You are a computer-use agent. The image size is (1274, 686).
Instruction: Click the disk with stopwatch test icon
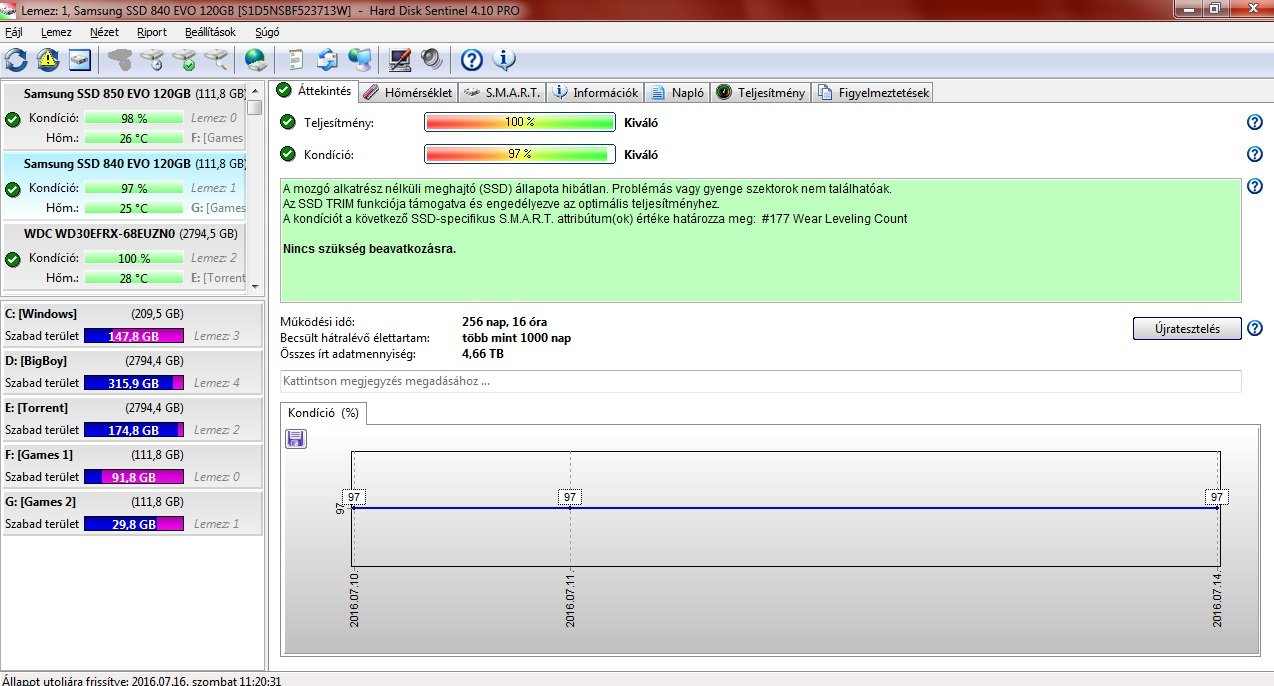click(152, 59)
